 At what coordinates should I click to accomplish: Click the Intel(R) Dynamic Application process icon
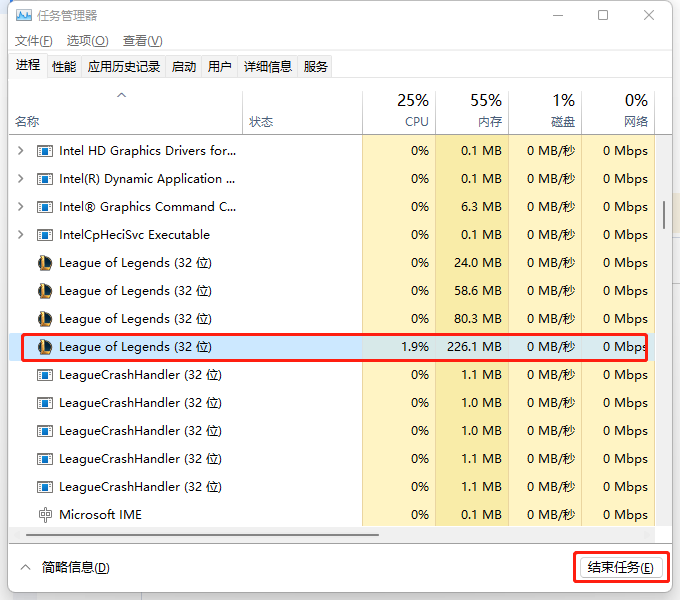pos(45,179)
